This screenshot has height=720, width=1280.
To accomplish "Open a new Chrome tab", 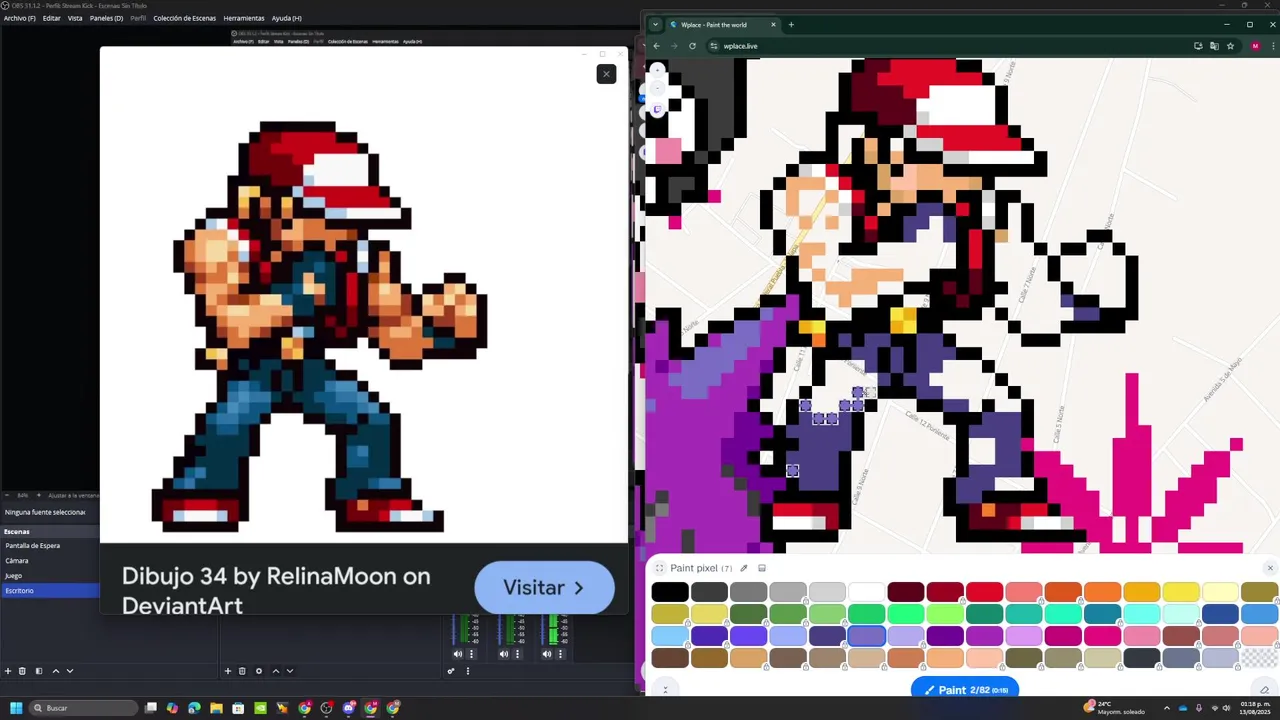I will point(791,25).
